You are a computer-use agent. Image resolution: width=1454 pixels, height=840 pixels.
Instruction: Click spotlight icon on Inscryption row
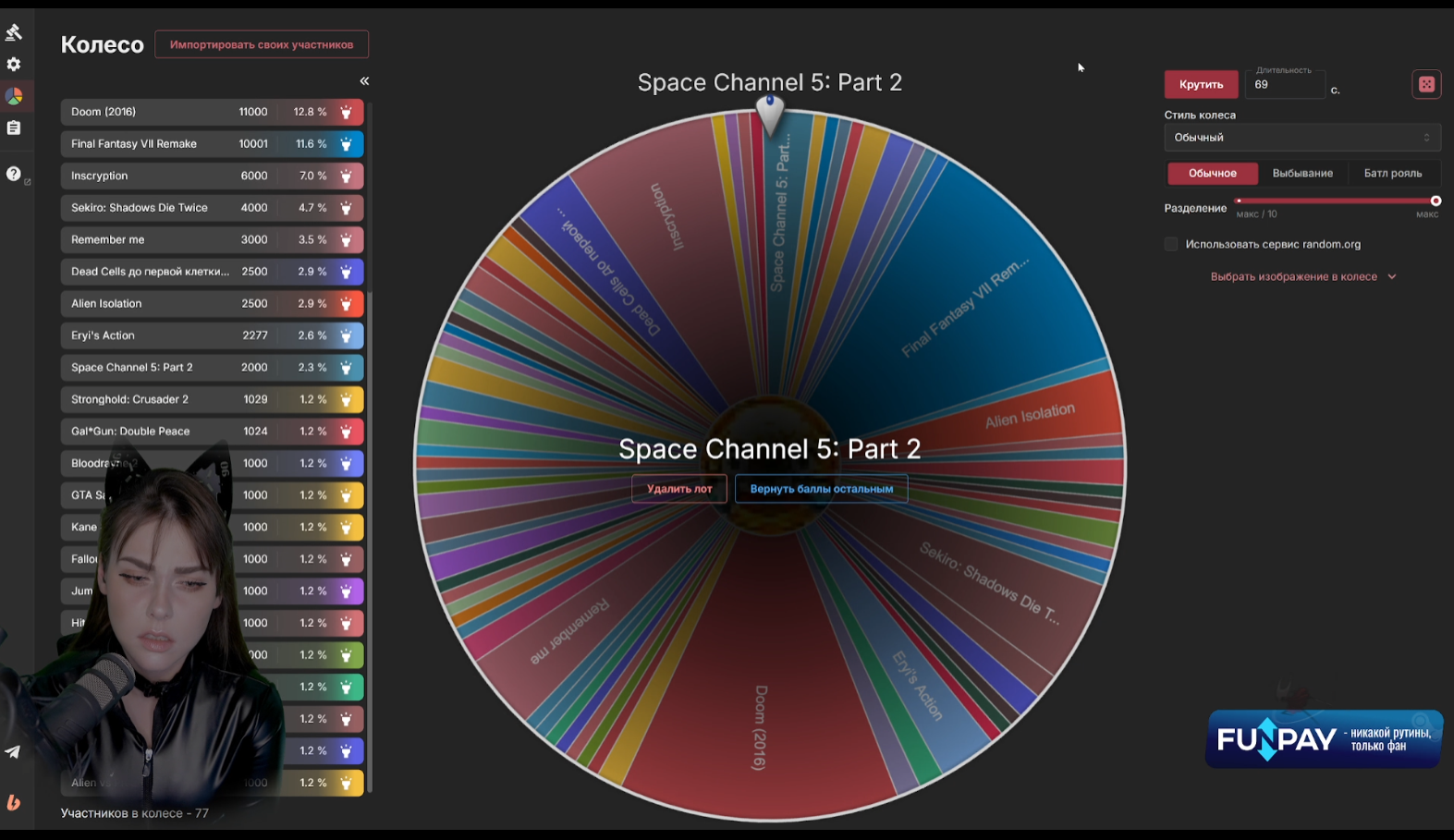tap(346, 176)
